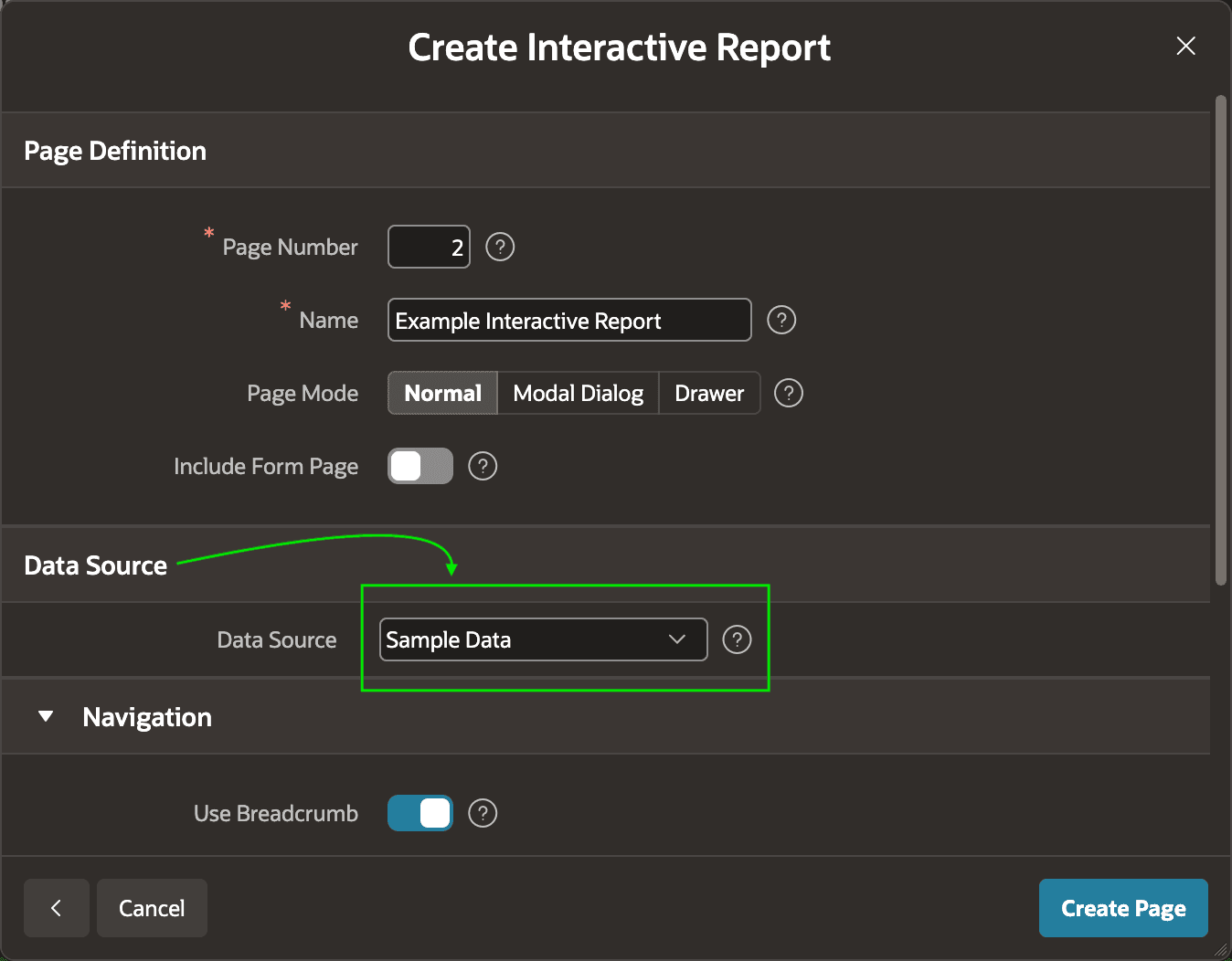Close the Create Interactive Report dialog

(1186, 46)
